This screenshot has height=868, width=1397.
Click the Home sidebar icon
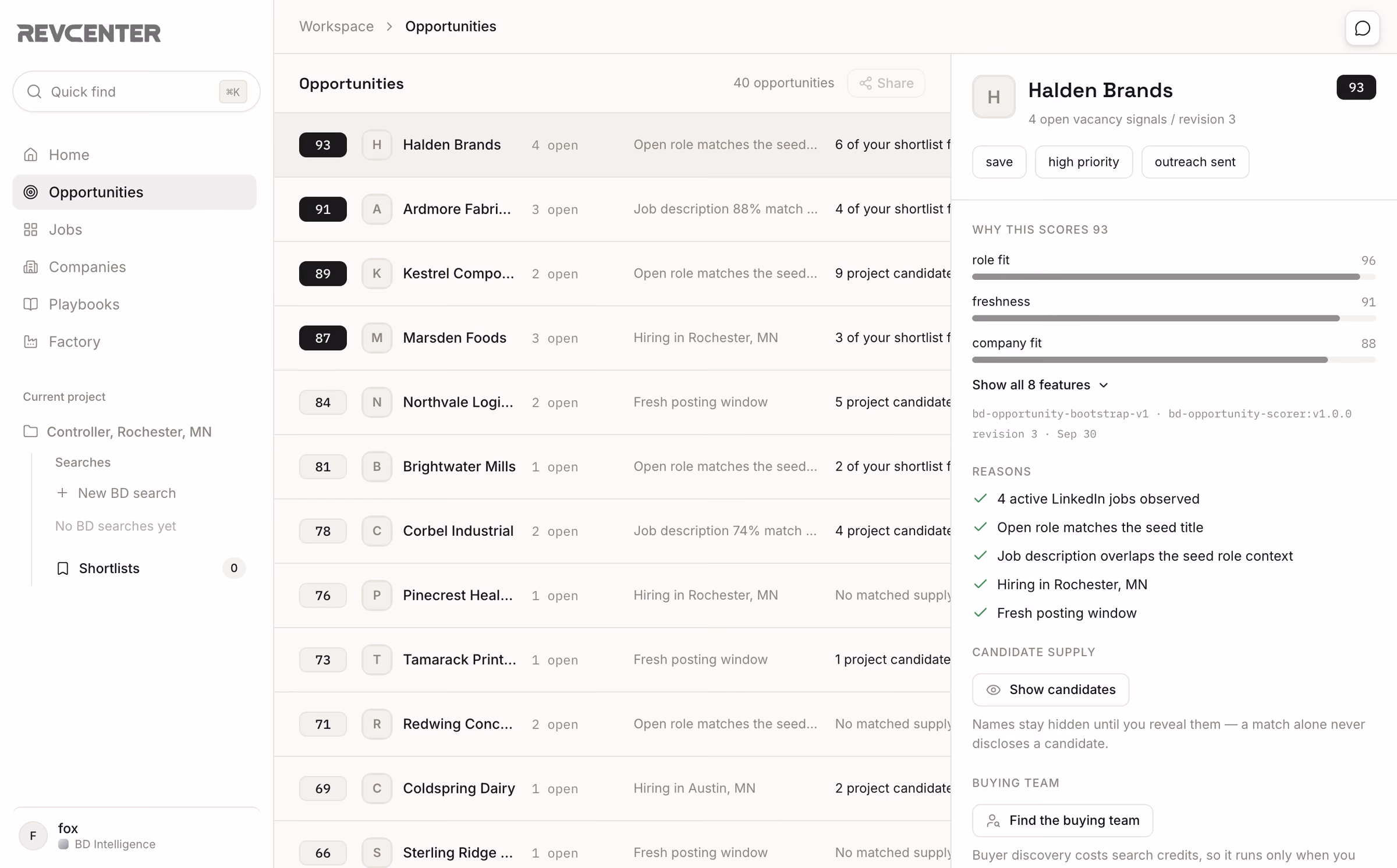31,155
